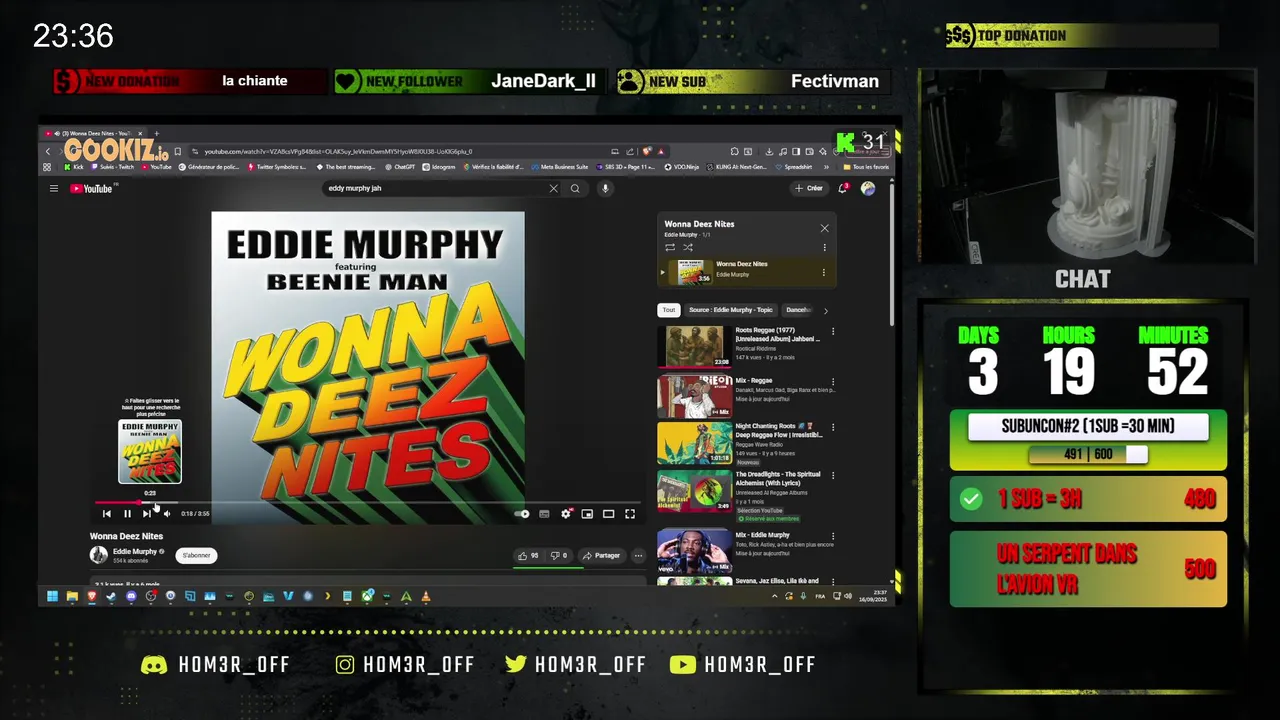The width and height of the screenshot is (1280, 720).
Task: Go back in the browser
Action: [47, 151]
